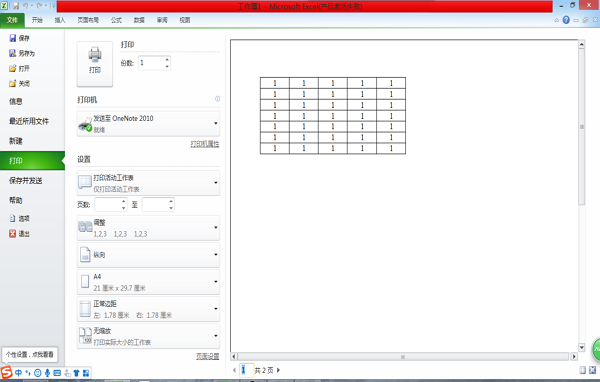Image resolution: width=600 pixels, height=382 pixels.
Task: Click the Sogou input method S icon
Action: pos(7,372)
